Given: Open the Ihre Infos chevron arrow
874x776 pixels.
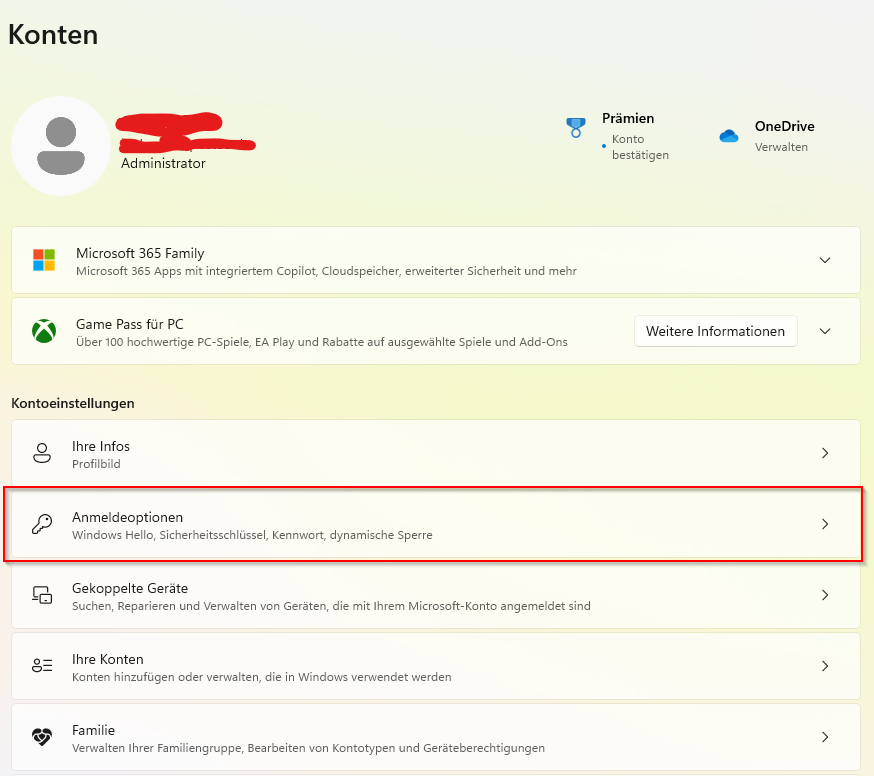Looking at the screenshot, I should 825,453.
